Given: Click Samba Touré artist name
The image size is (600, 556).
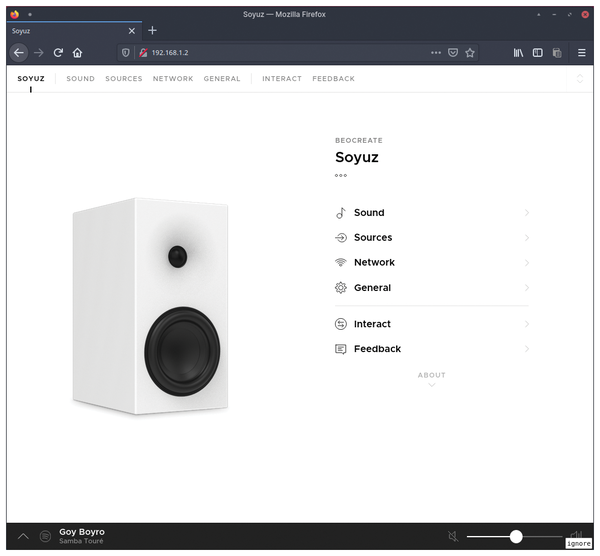Looking at the screenshot, I should (81, 541).
